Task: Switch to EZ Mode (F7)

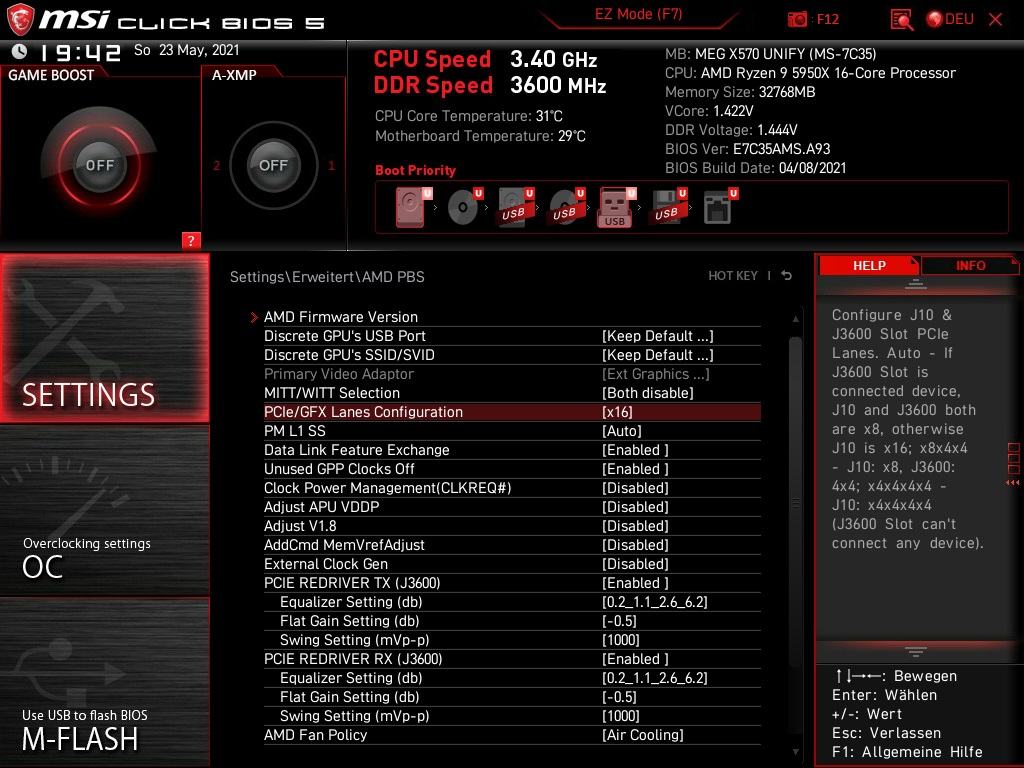Action: (x=638, y=14)
